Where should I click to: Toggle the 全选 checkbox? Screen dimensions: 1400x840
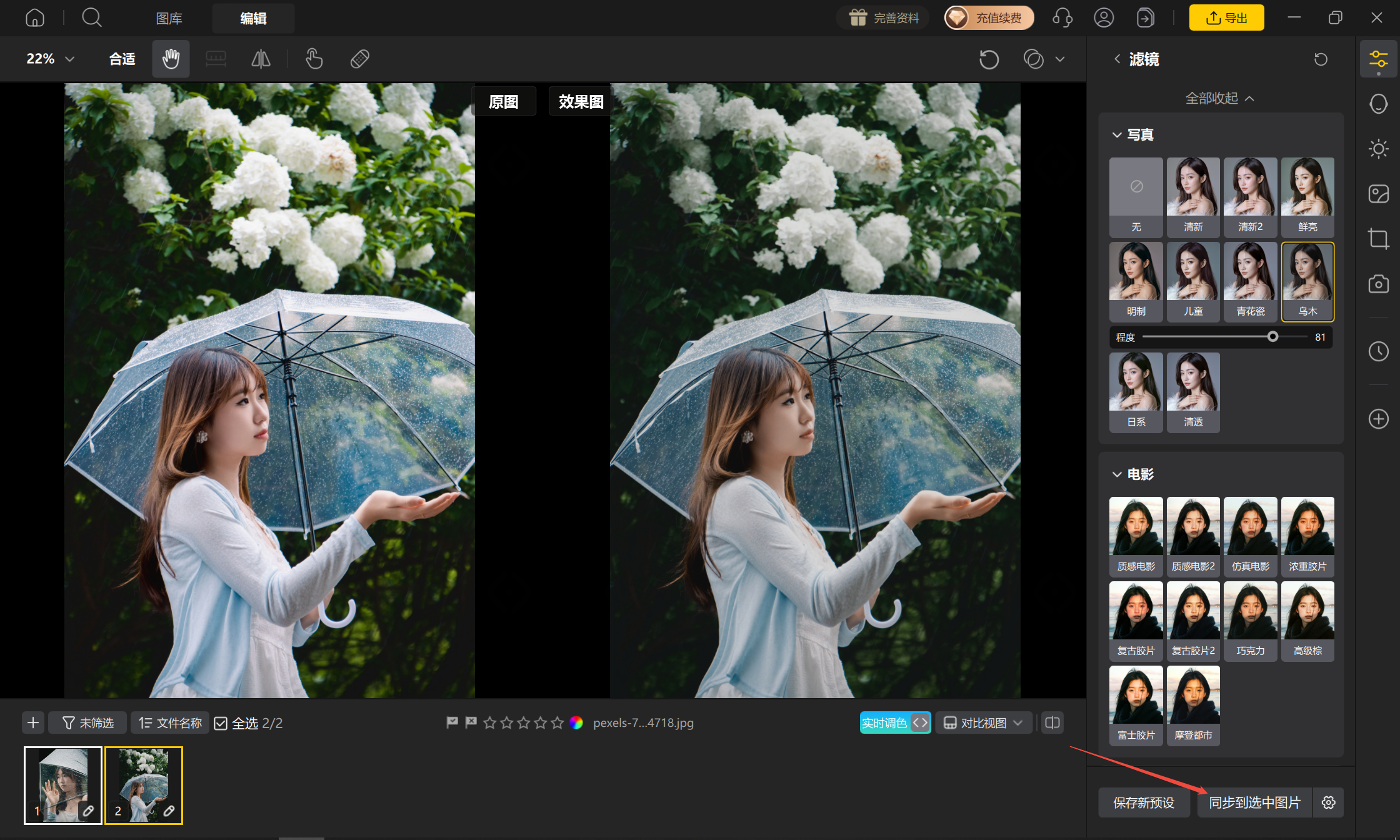(x=221, y=723)
